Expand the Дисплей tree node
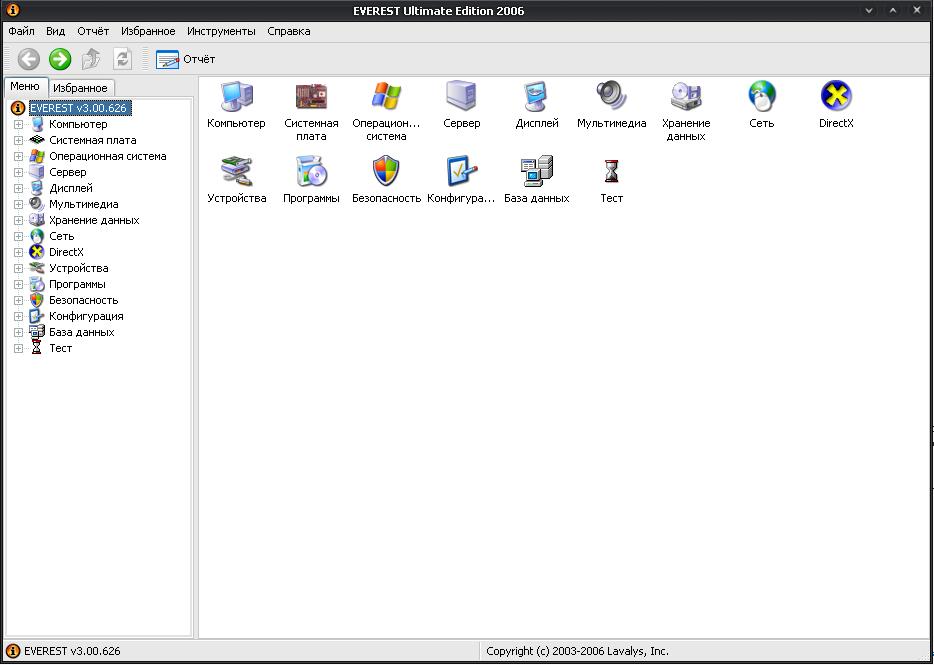The width and height of the screenshot is (934, 665). pos(18,189)
